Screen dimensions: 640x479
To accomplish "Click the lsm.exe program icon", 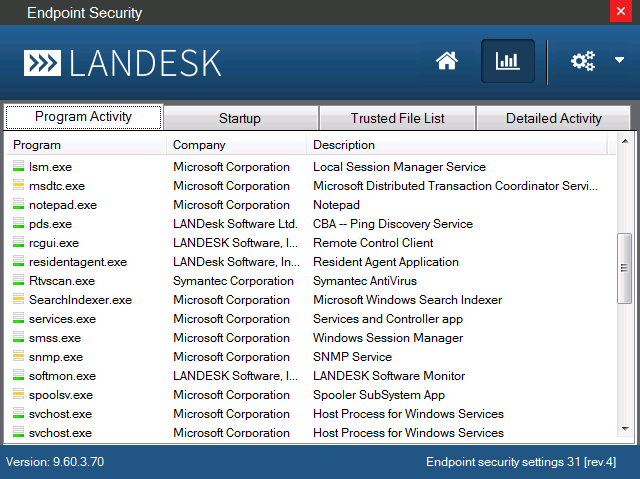I will [19, 167].
